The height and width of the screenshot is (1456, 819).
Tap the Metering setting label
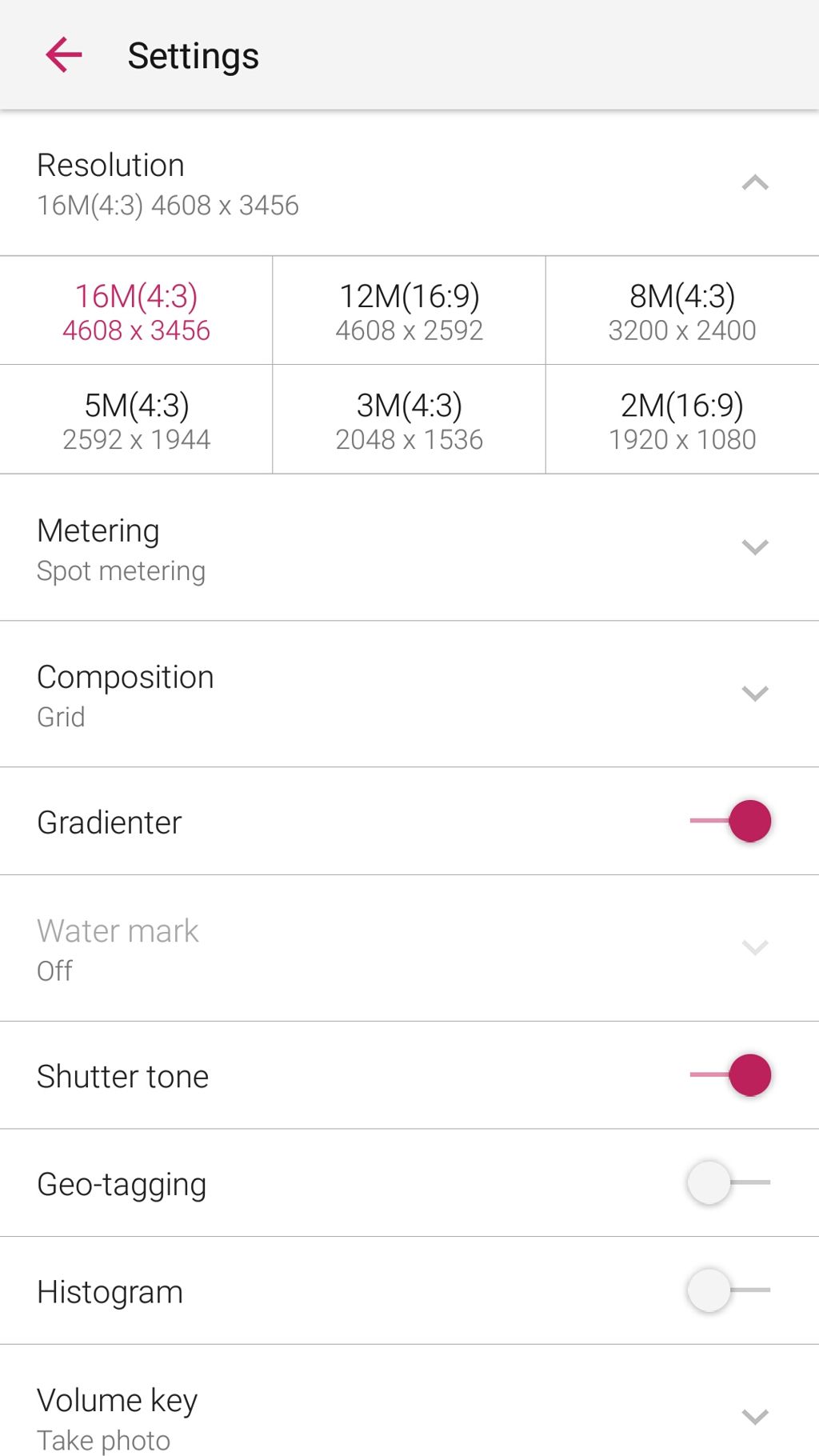click(x=98, y=531)
